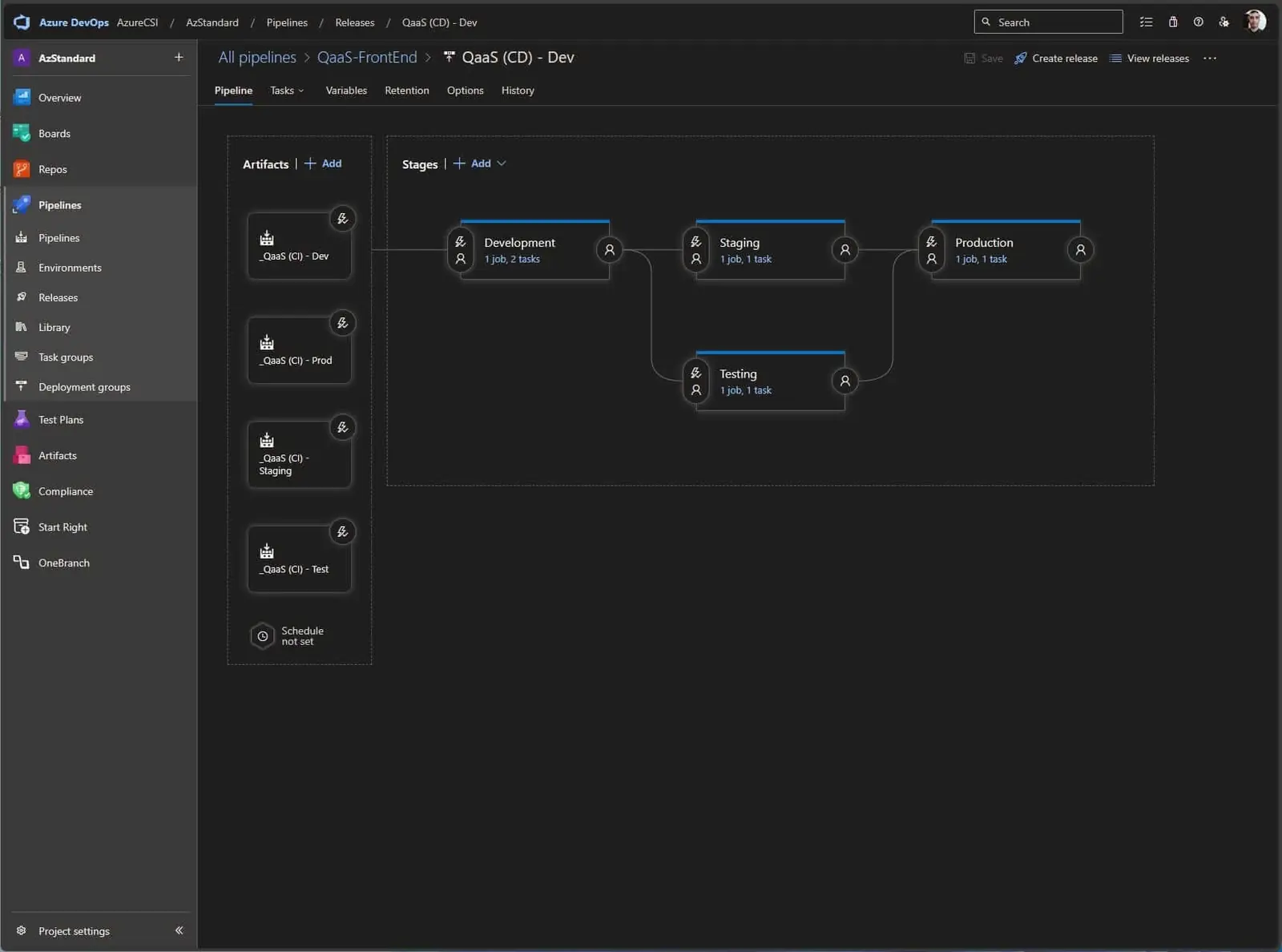
Task: Open the Boards hub icon
Action: (22, 134)
